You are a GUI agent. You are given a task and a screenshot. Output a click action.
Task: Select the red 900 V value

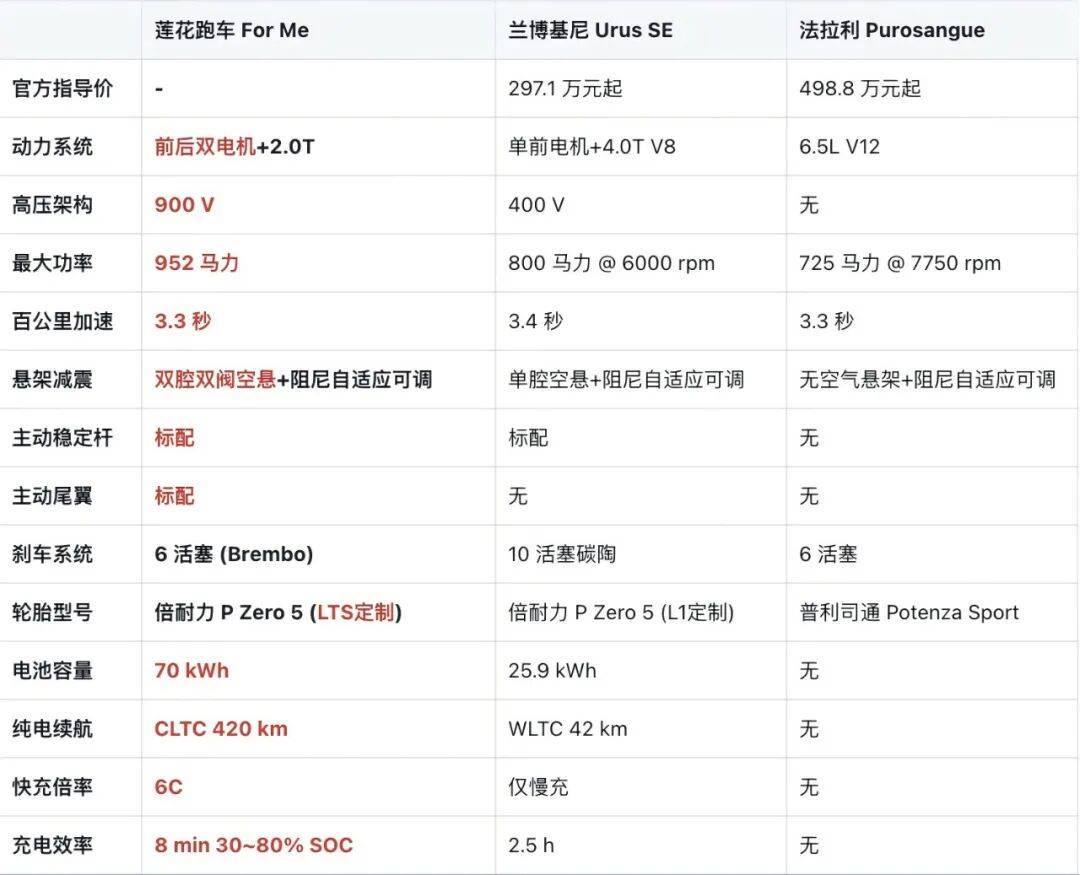click(x=184, y=205)
